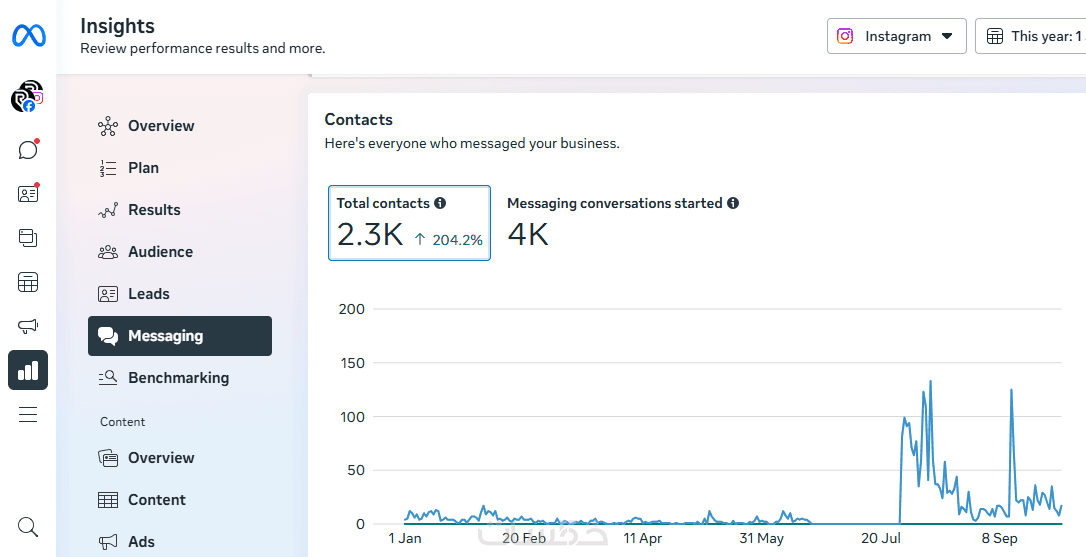Select the Total contacts metric card
Viewport: 1086px width, 557px height.
click(409, 223)
